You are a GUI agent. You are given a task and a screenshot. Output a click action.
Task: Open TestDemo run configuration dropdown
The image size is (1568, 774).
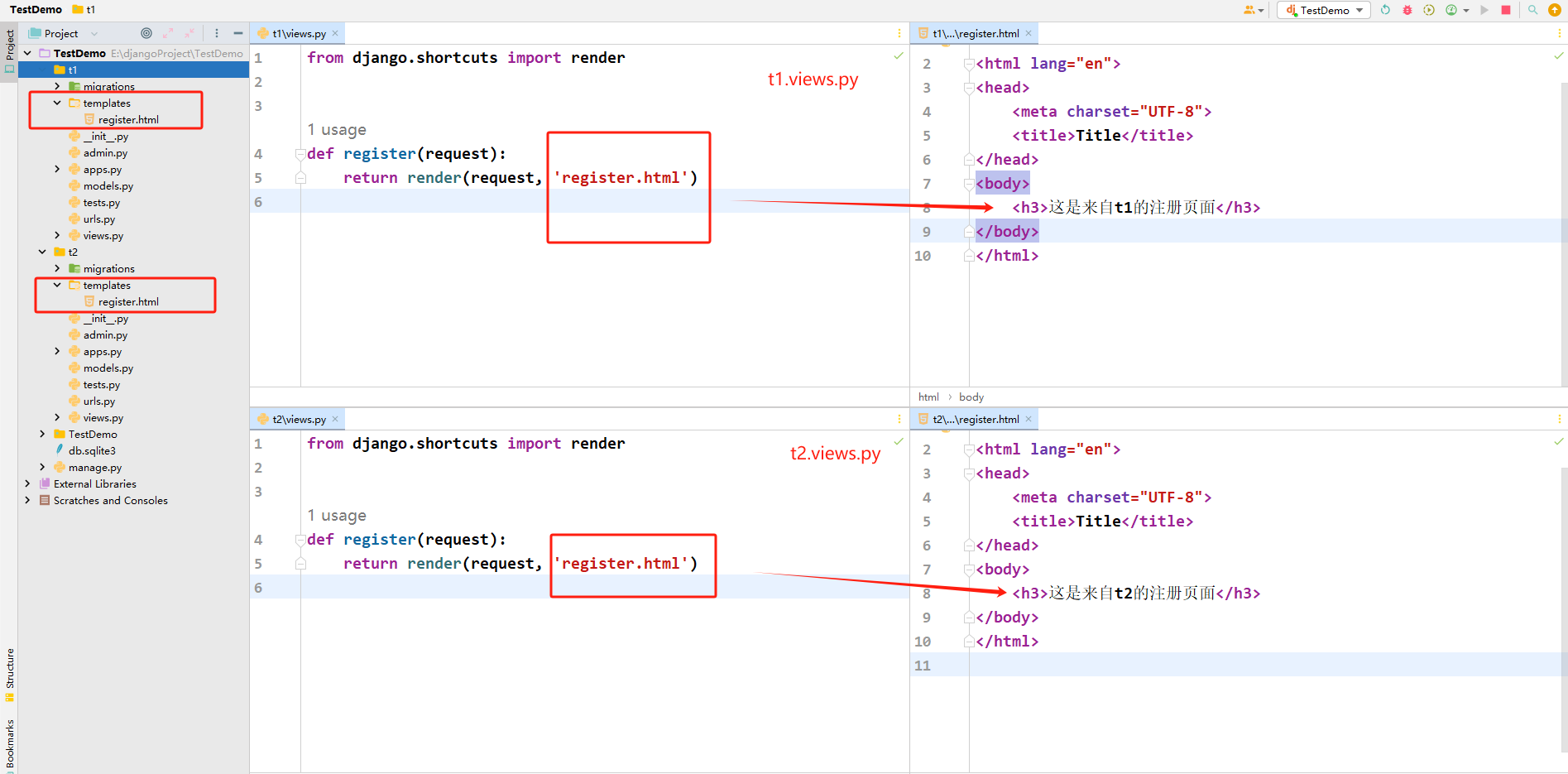tap(1324, 10)
